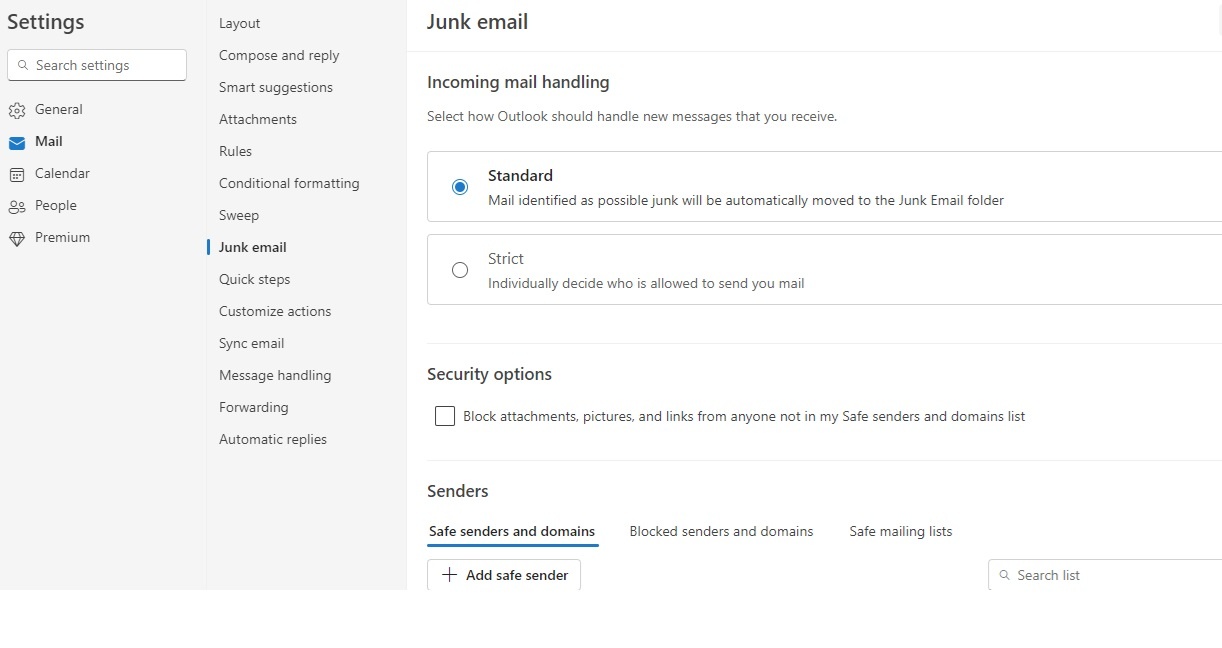Switch to Blocked senders and domains tab

point(721,531)
